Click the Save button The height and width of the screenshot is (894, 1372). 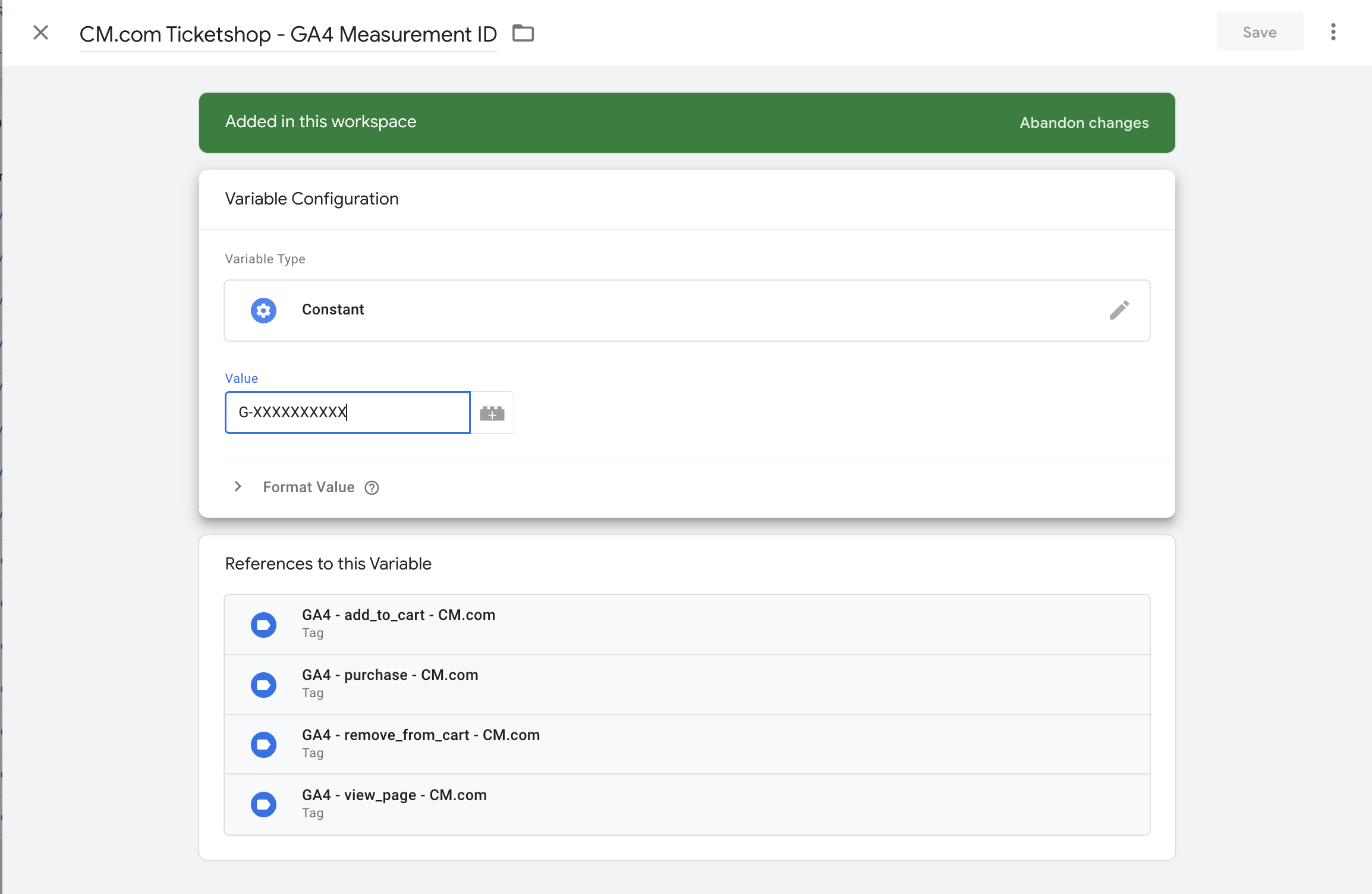tap(1259, 32)
